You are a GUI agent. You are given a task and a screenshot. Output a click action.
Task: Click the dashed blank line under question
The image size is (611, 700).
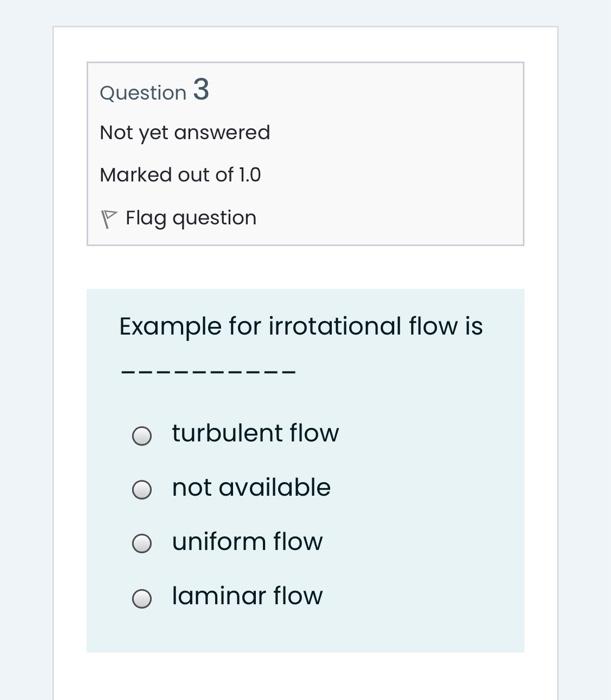[207, 374]
